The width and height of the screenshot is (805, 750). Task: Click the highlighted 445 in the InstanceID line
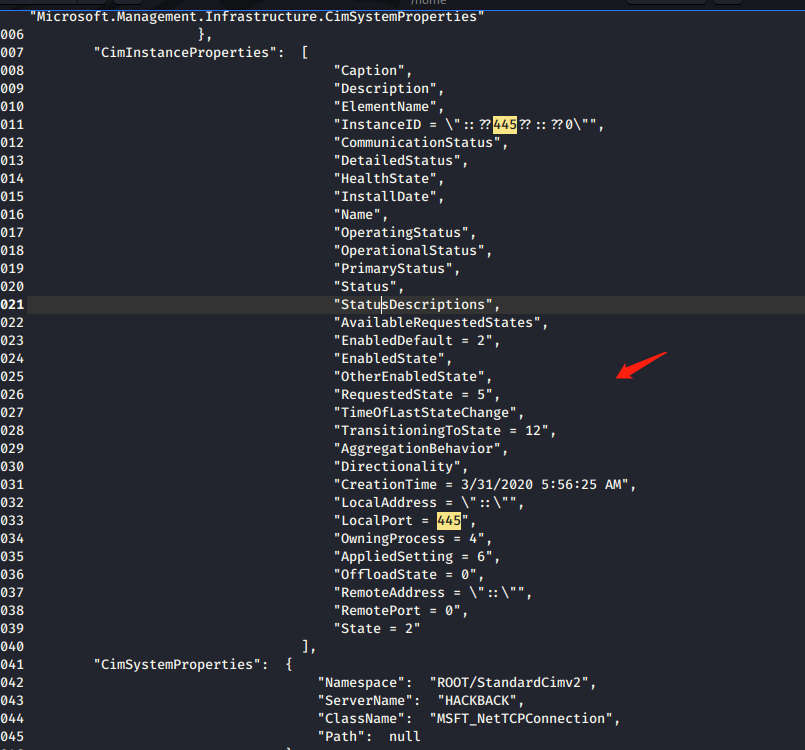tap(505, 124)
